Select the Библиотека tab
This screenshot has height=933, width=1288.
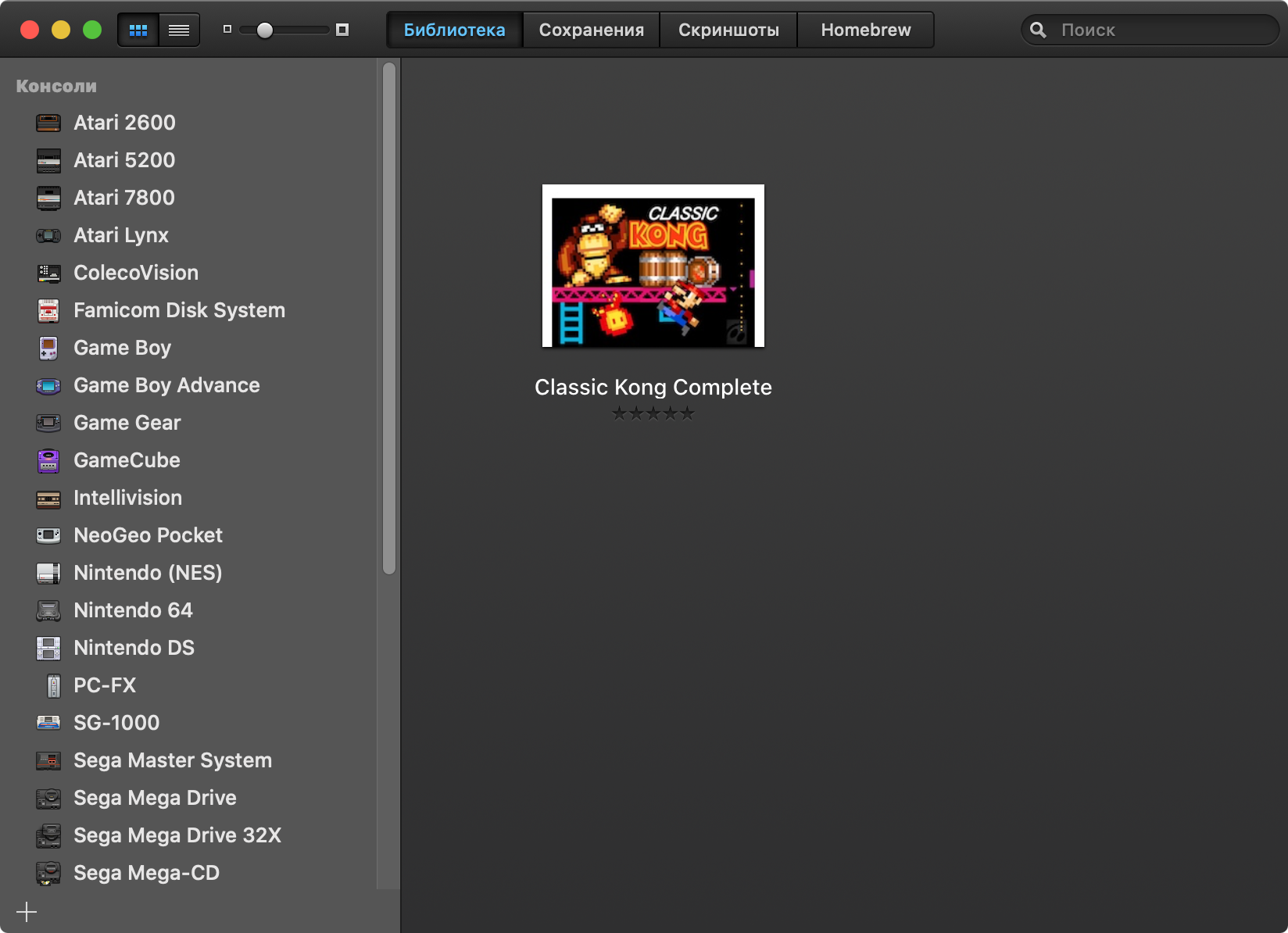point(454,30)
